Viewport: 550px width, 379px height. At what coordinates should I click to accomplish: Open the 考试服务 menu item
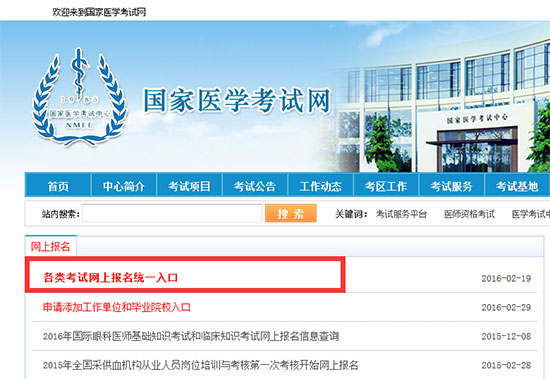[451, 186]
